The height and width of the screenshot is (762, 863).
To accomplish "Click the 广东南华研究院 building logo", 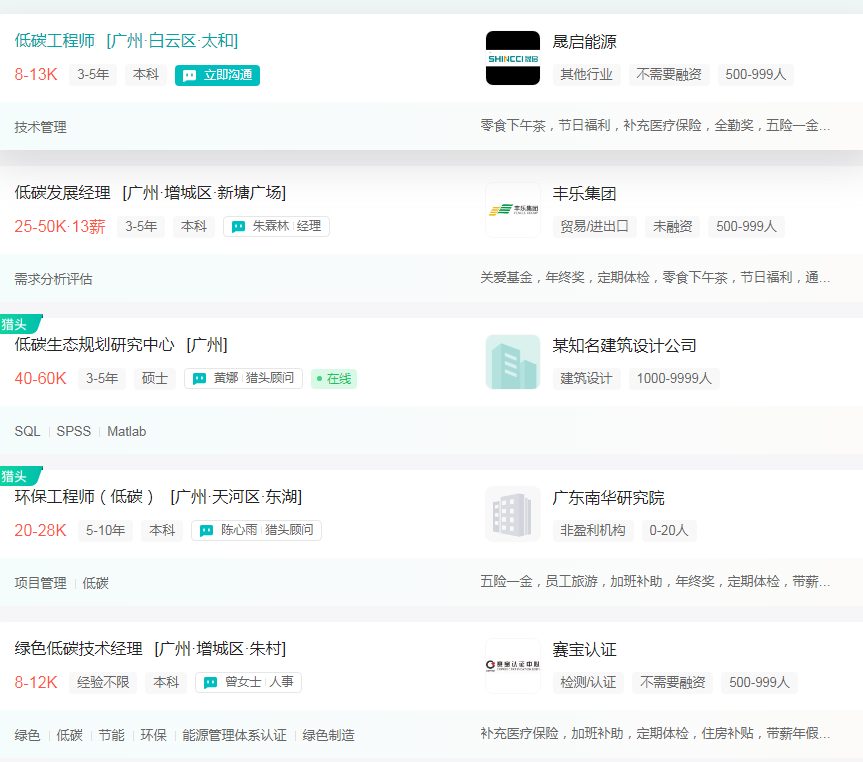I will pos(512,514).
